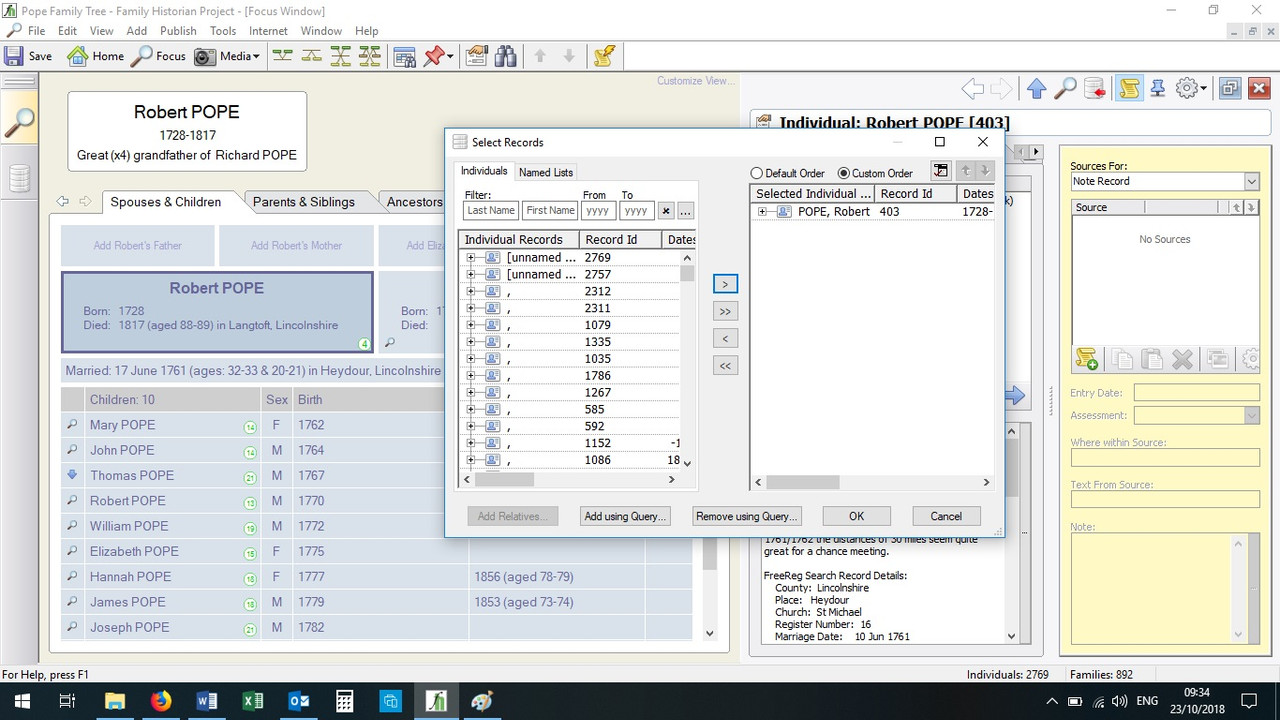Viewport: 1280px width, 720px height.
Task: Open the gear options dropdown in Property Box
Action: tap(1190, 88)
